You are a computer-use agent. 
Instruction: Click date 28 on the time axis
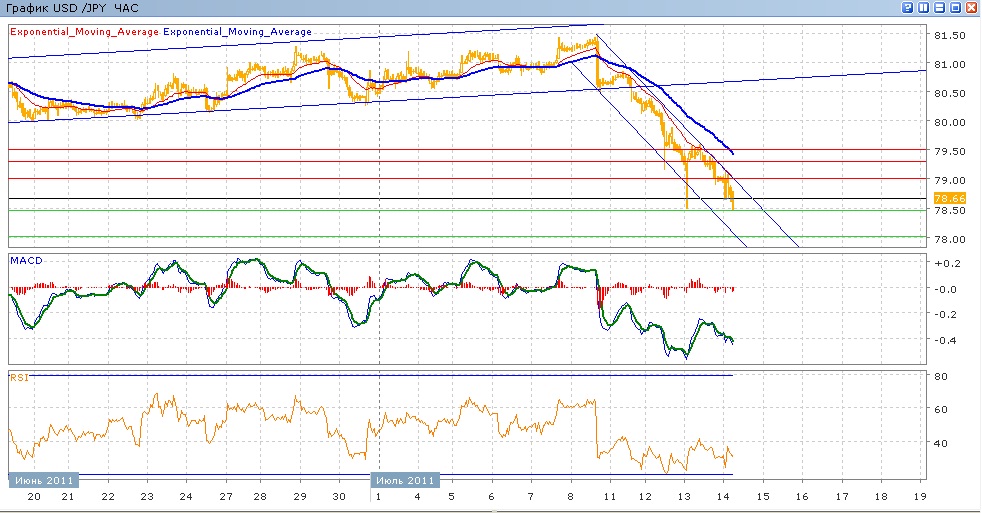(260, 497)
